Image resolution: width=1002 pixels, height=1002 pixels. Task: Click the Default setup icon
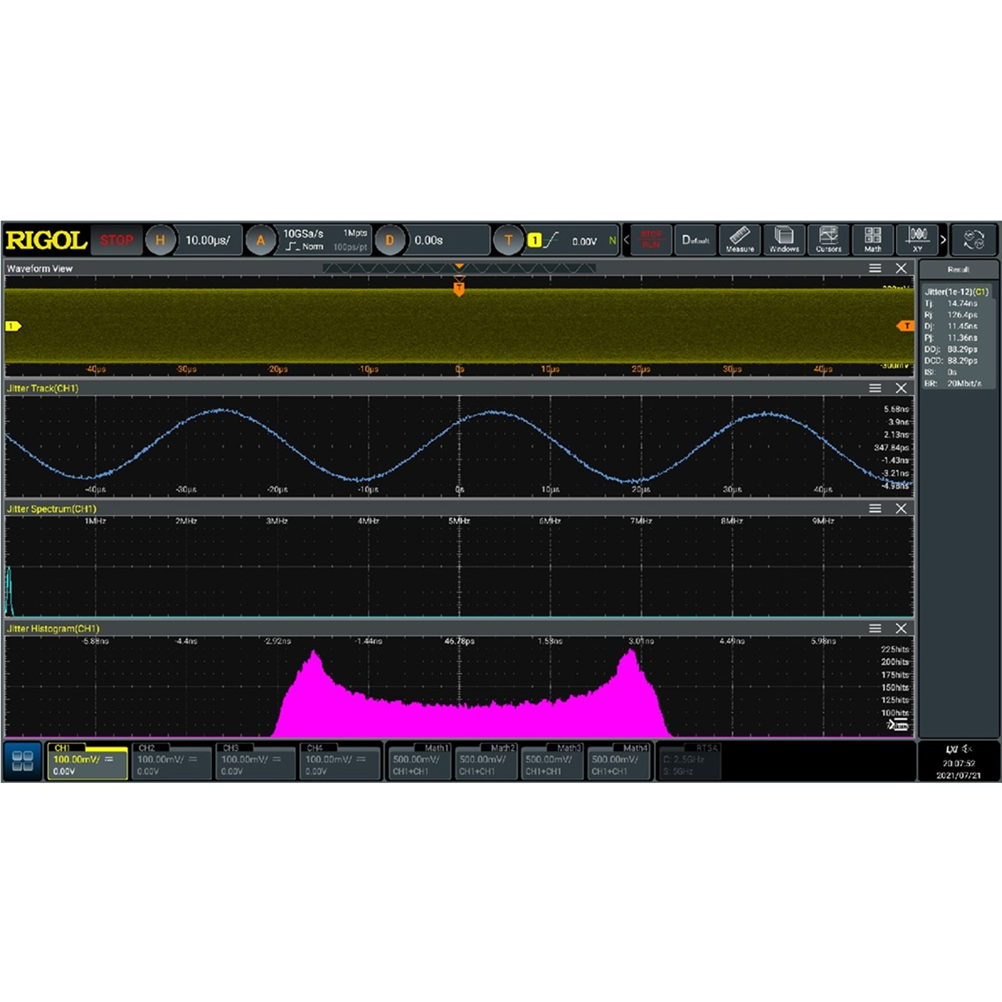[696, 240]
